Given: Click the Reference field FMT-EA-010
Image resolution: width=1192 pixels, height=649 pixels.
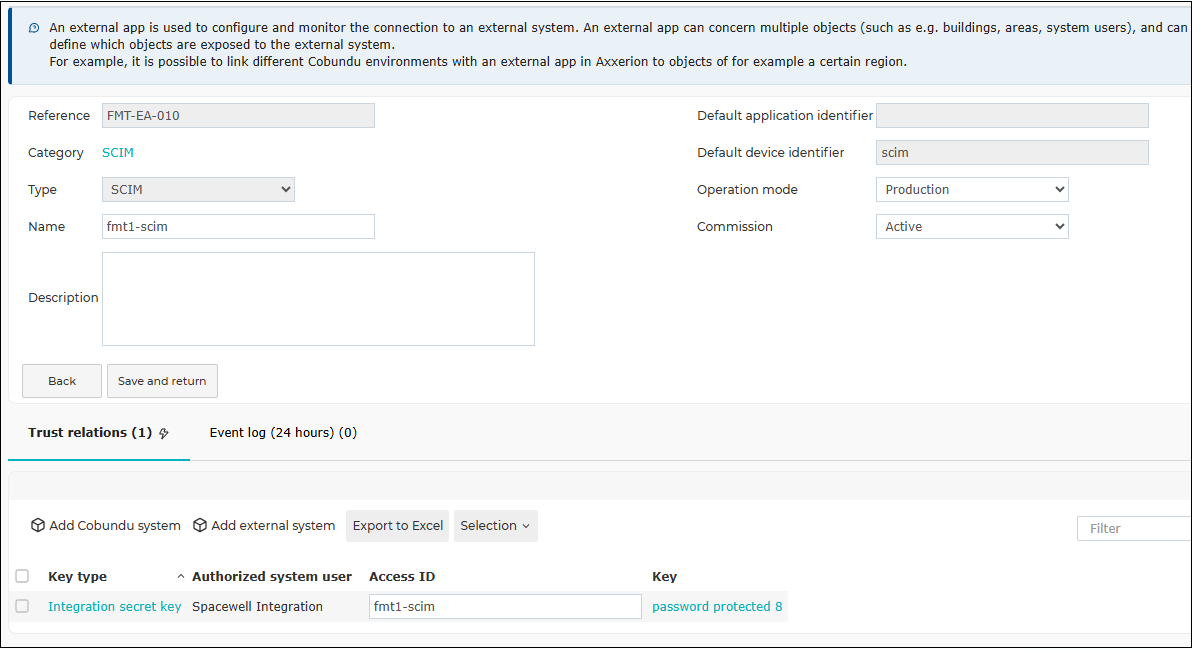Looking at the screenshot, I should pos(238,116).
